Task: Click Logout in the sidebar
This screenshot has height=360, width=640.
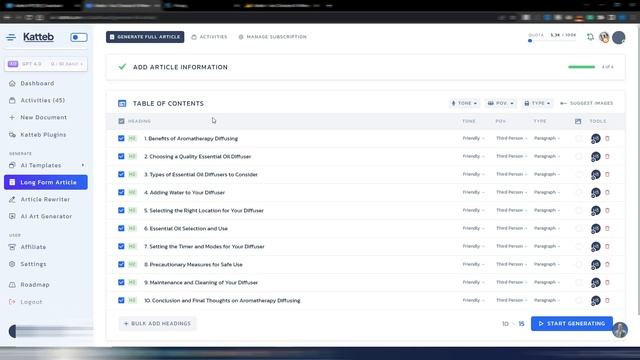Action: (x=31, y=302)
